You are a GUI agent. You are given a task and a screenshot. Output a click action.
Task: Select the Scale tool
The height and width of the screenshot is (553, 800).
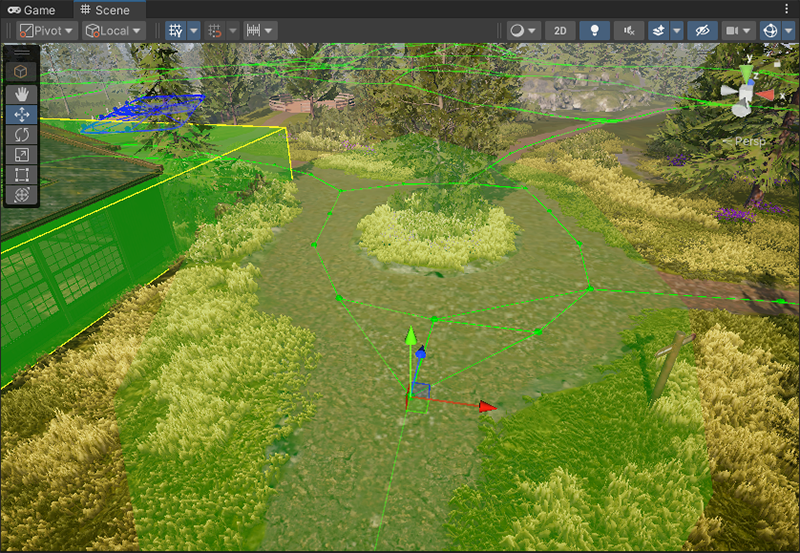click(x=22, y=154)
